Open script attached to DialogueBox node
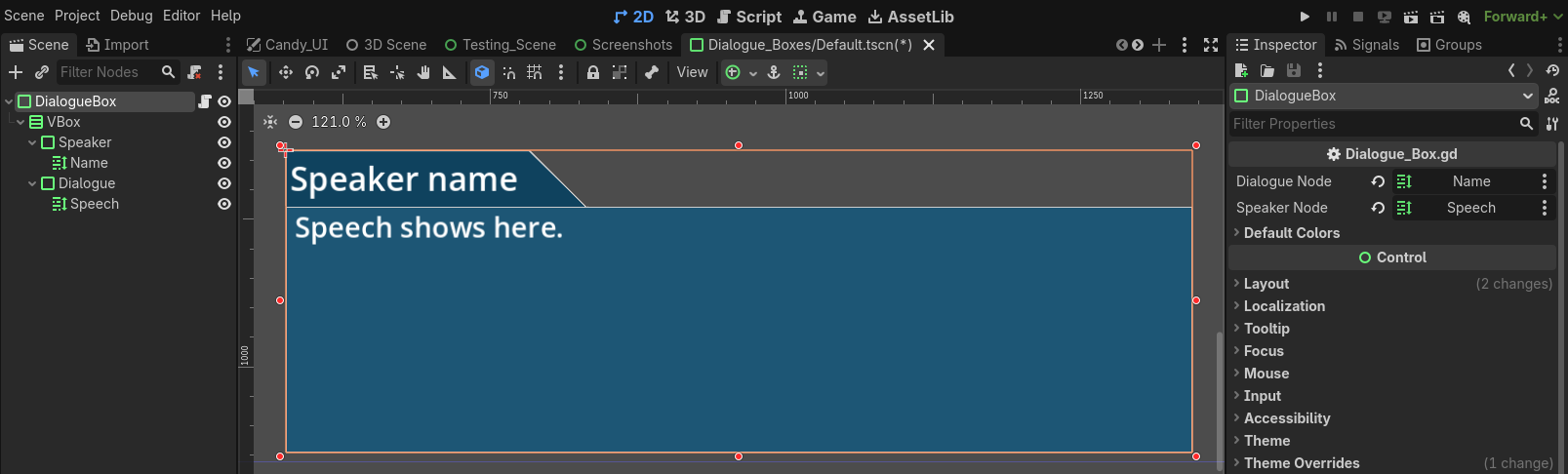This screenshot has height=474, width=1568. (205, 101)
